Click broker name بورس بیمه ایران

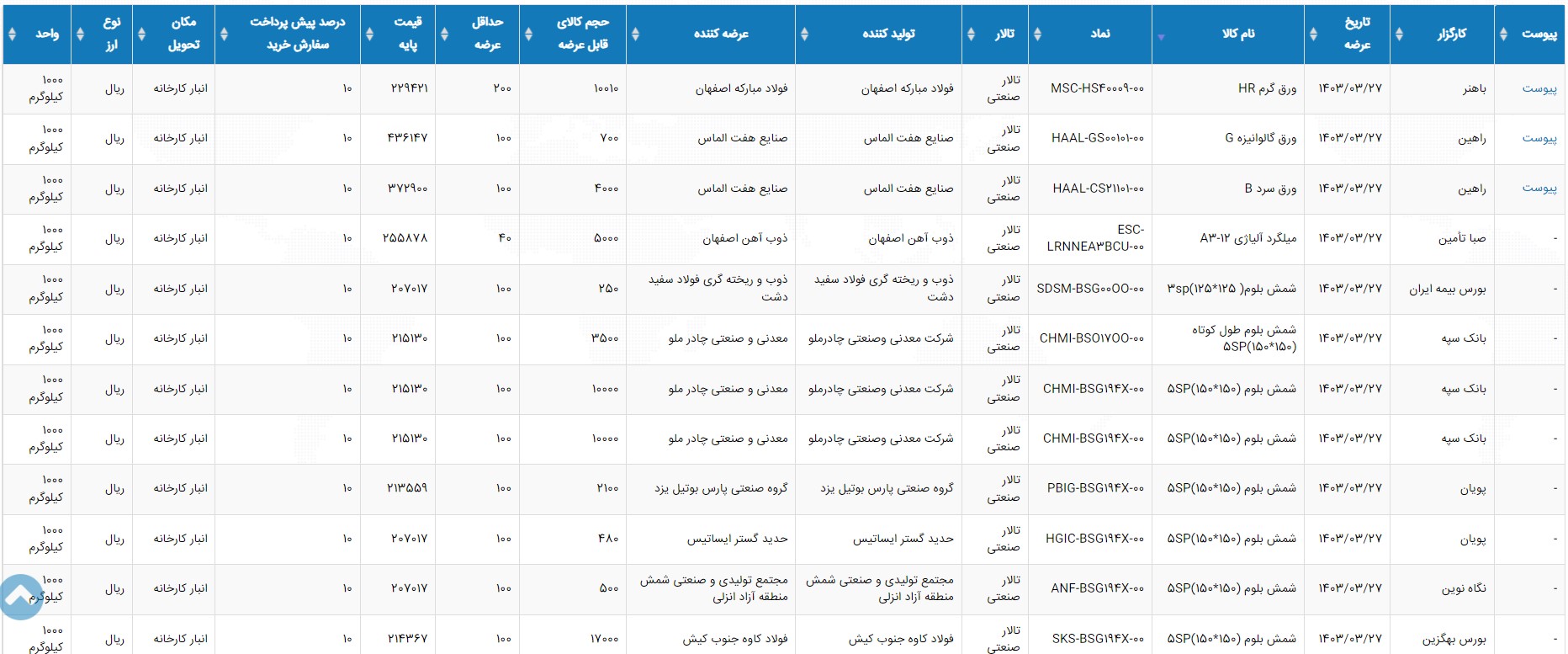pos(1448,289)
